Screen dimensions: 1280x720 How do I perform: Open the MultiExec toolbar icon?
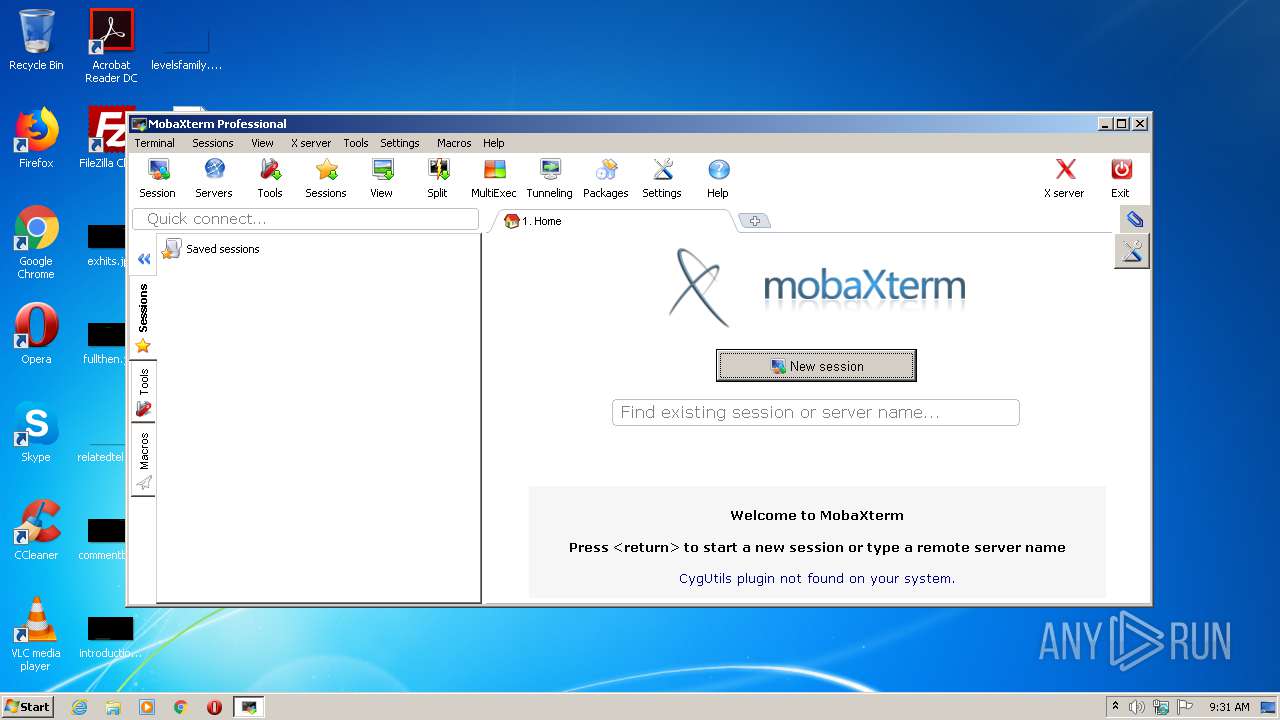pos(494,179)
